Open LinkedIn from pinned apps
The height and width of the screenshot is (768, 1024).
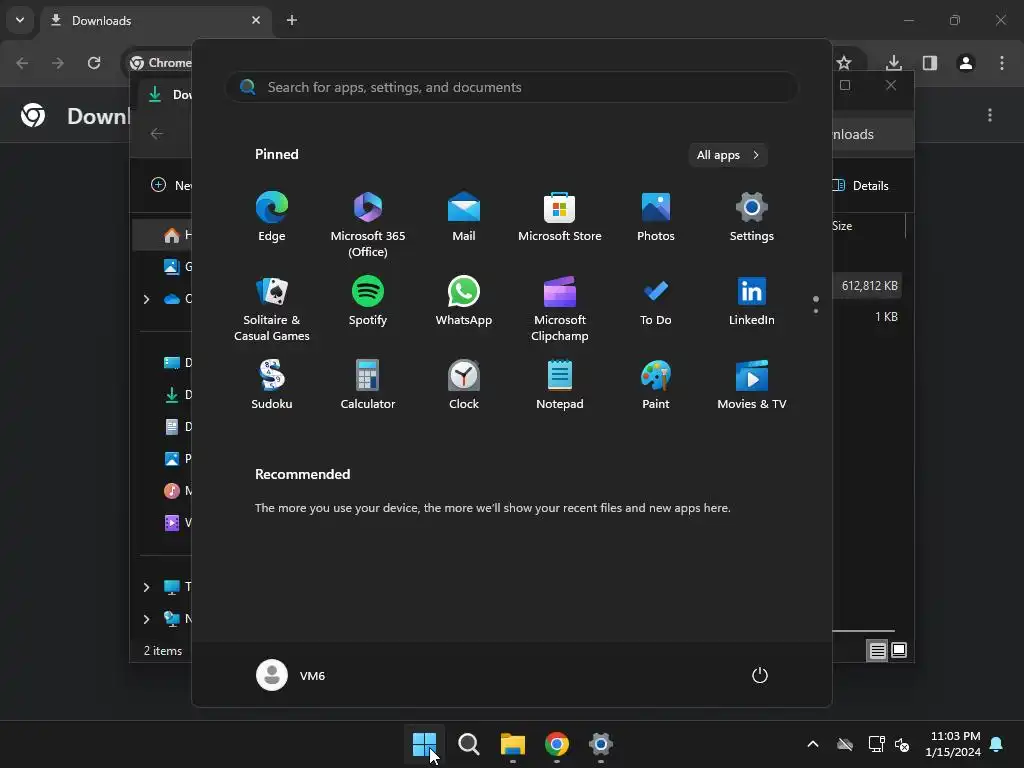point(752,301)
